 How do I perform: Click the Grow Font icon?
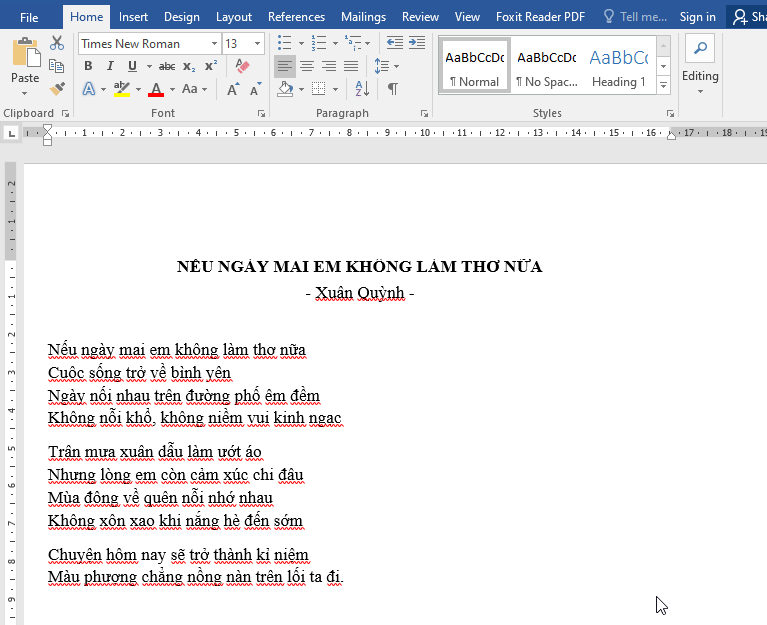[233, 89]
